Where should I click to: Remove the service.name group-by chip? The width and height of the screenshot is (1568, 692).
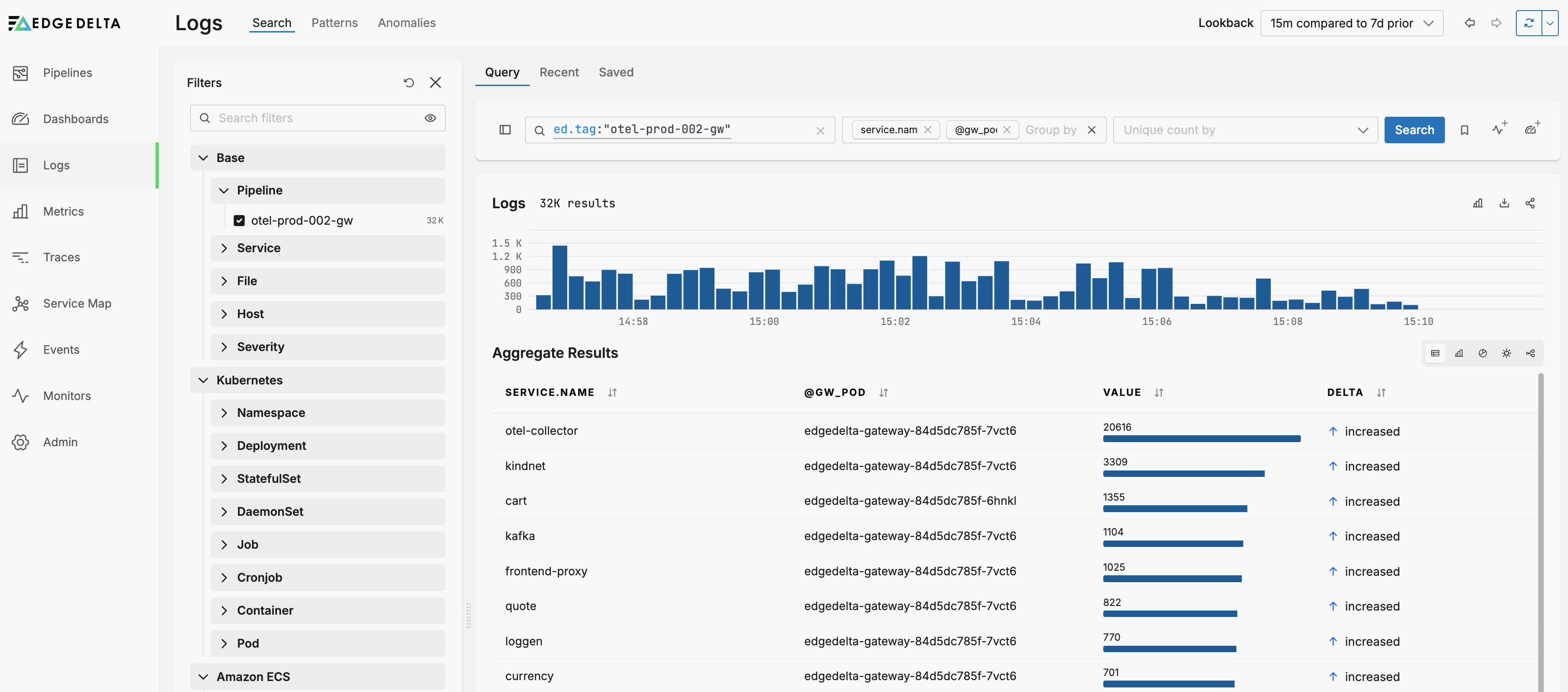(928, 130)
